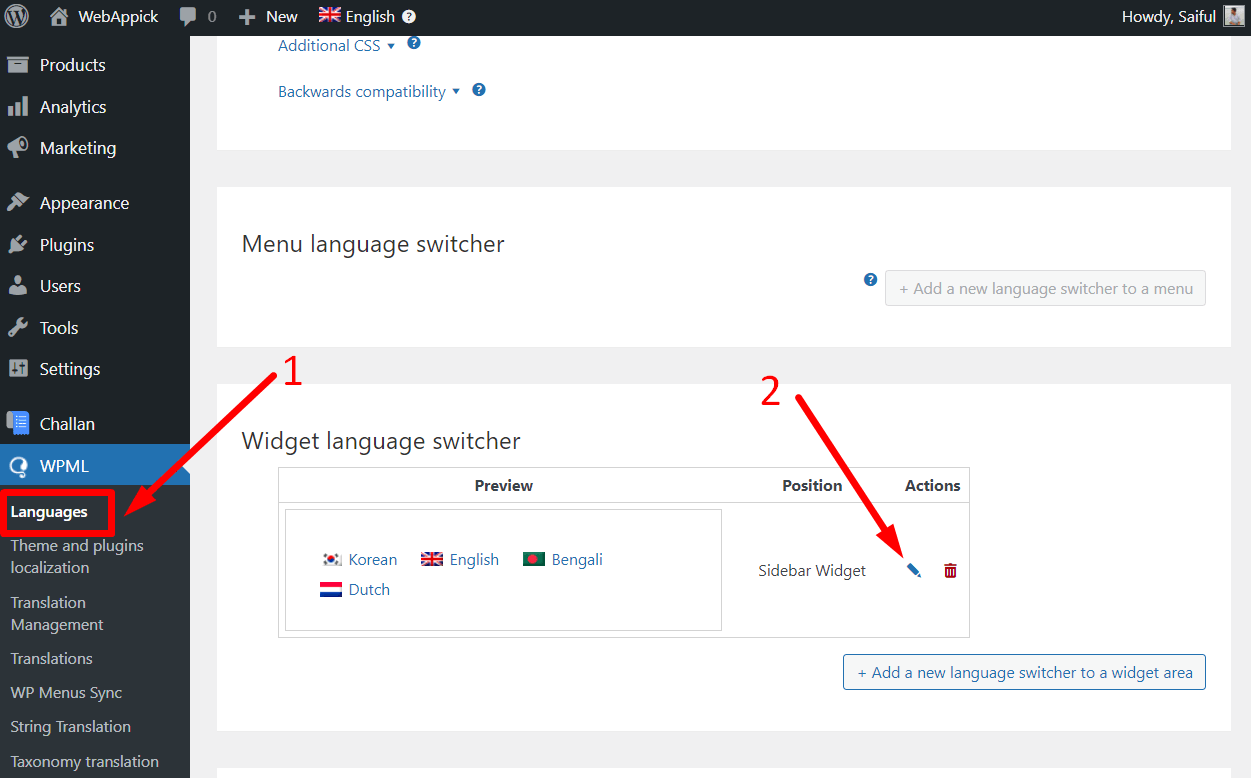Open the comments bubble icon
The height and width of the screenshot is (778, 1251).
pyautogui.click(x=187, y=17)
